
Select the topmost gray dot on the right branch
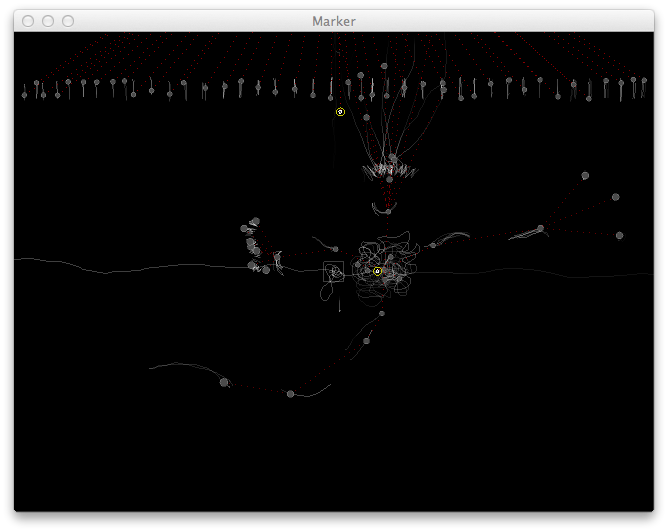[585, 176]
